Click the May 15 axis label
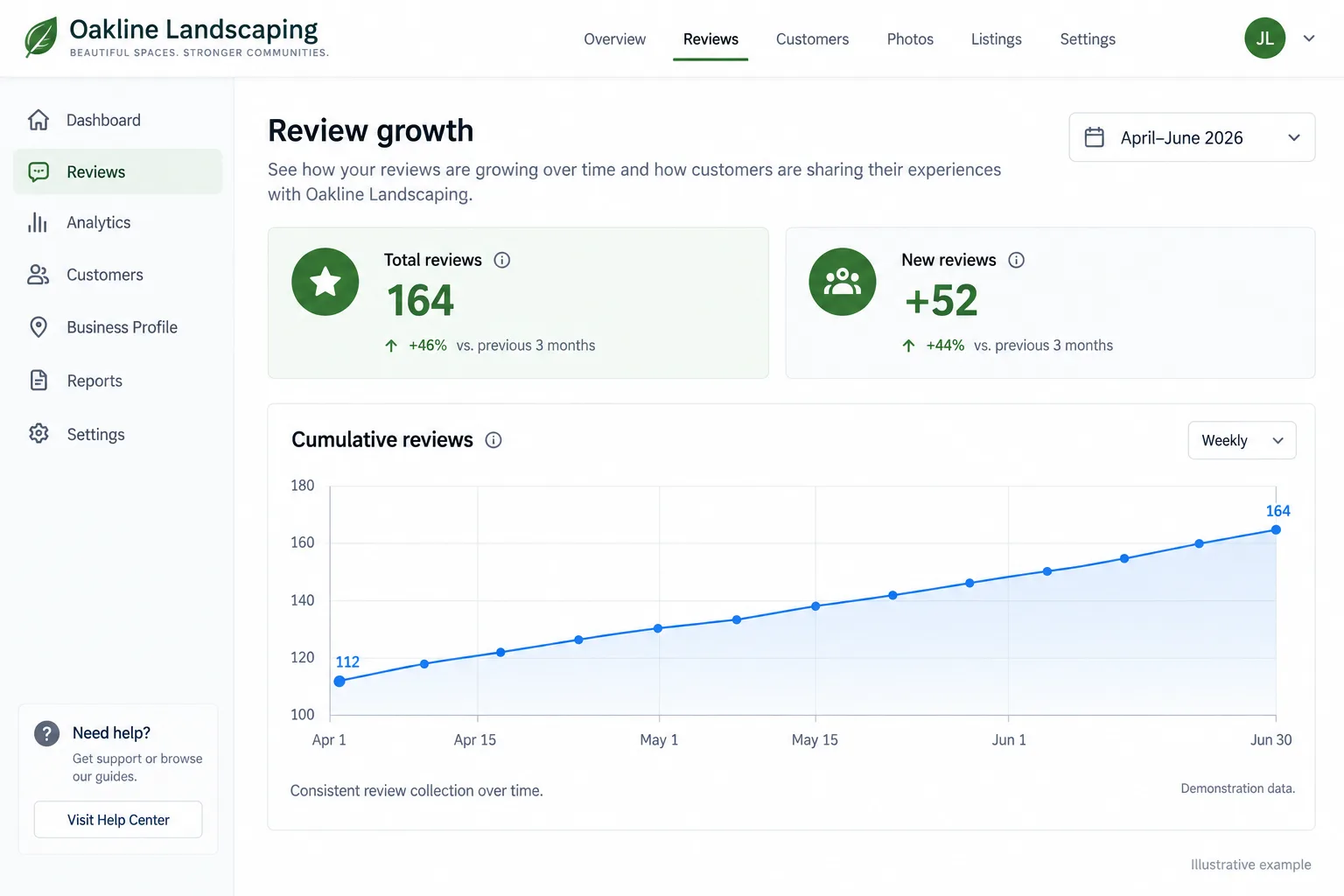The width and height of the screenshot is (1344, 896). tap(815, 740)
